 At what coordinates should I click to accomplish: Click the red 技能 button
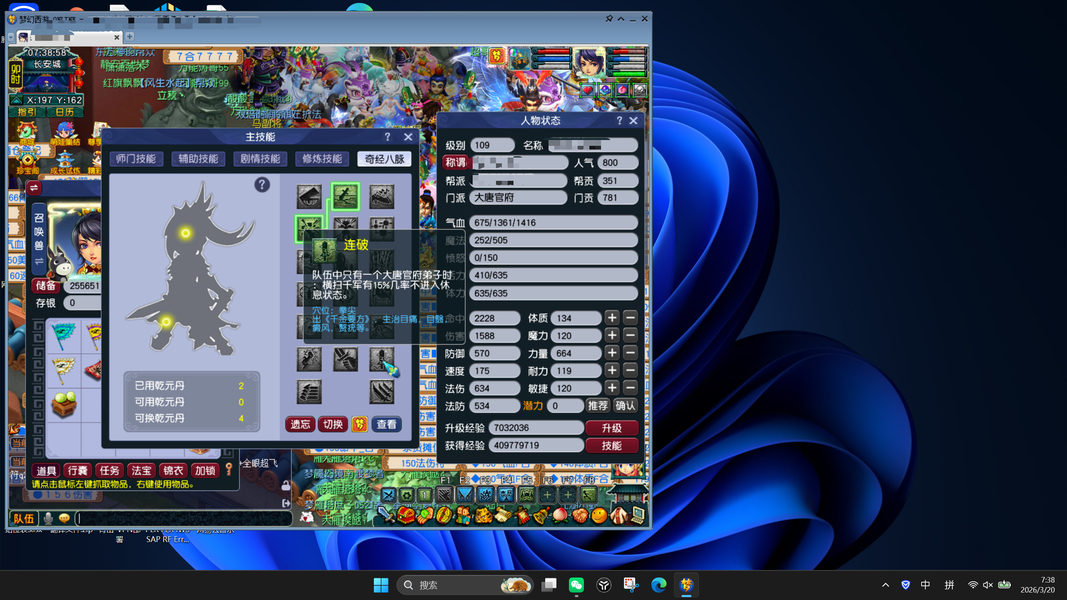click(x=612, y=446)
